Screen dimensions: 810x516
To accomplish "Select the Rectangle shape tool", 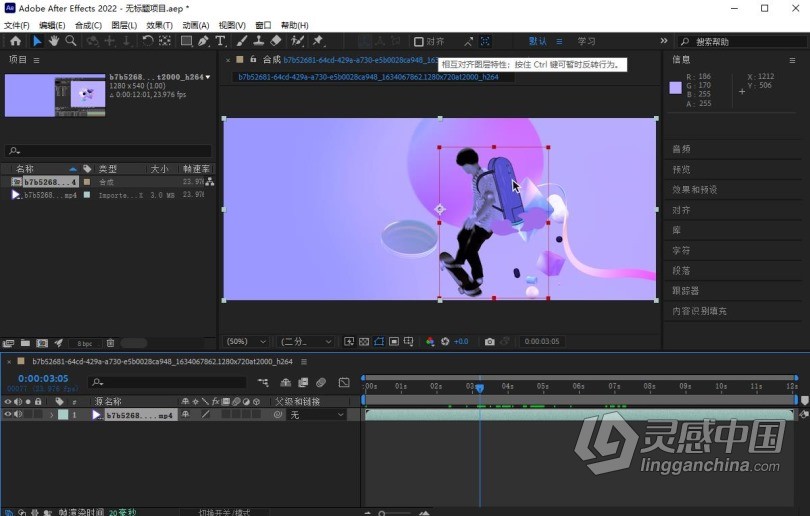I will coord(186,41).
